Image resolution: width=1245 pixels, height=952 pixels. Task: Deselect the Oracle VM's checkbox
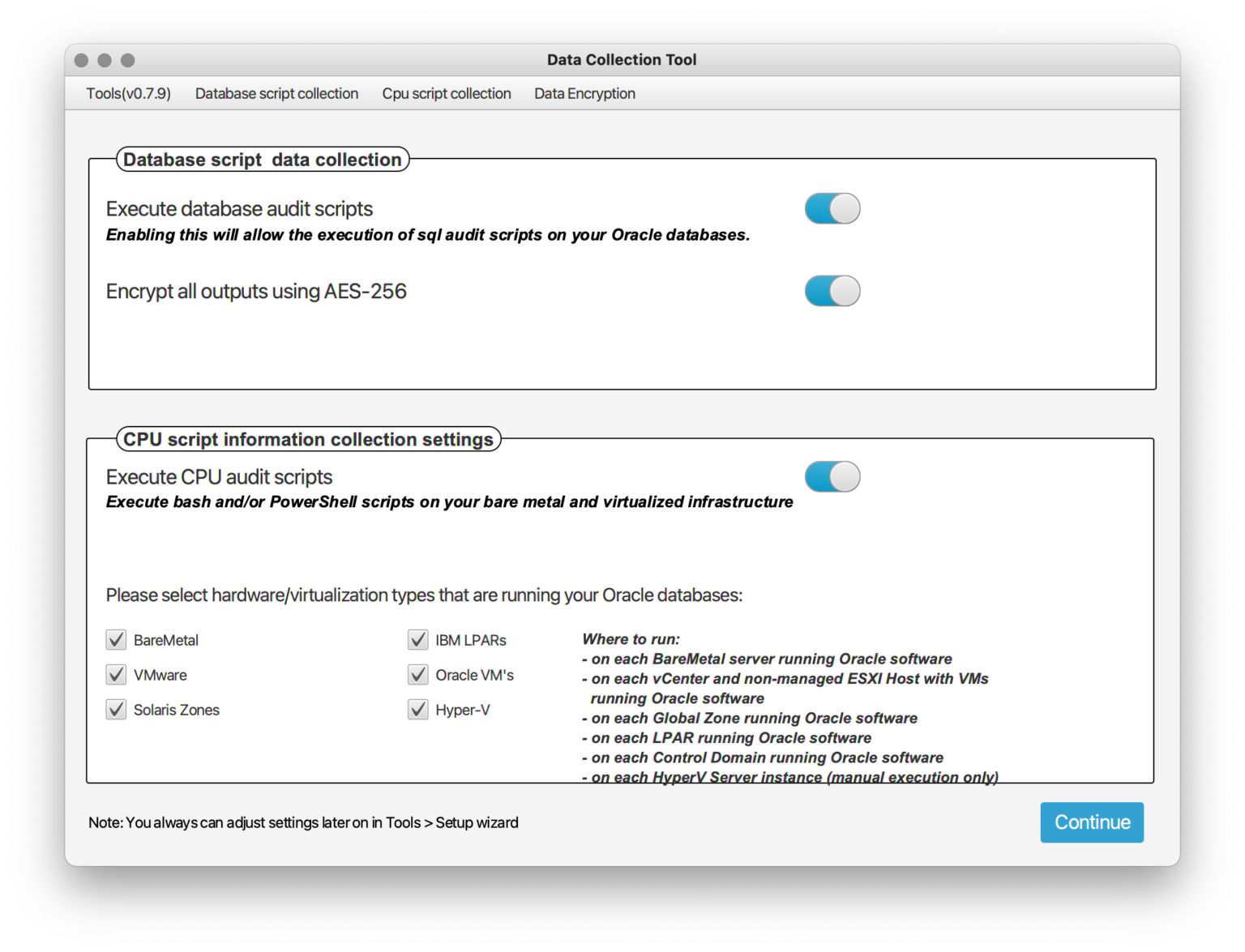(417, 674)
